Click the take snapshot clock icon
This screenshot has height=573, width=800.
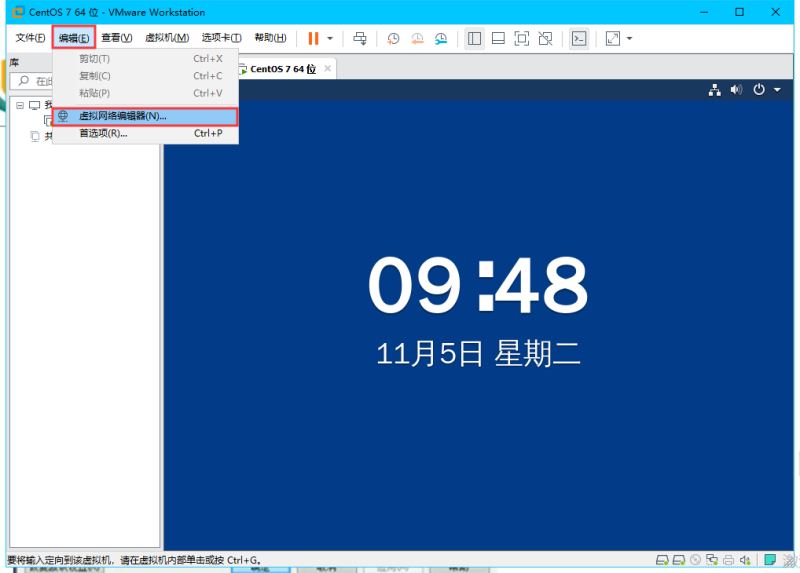click(393, 38)
